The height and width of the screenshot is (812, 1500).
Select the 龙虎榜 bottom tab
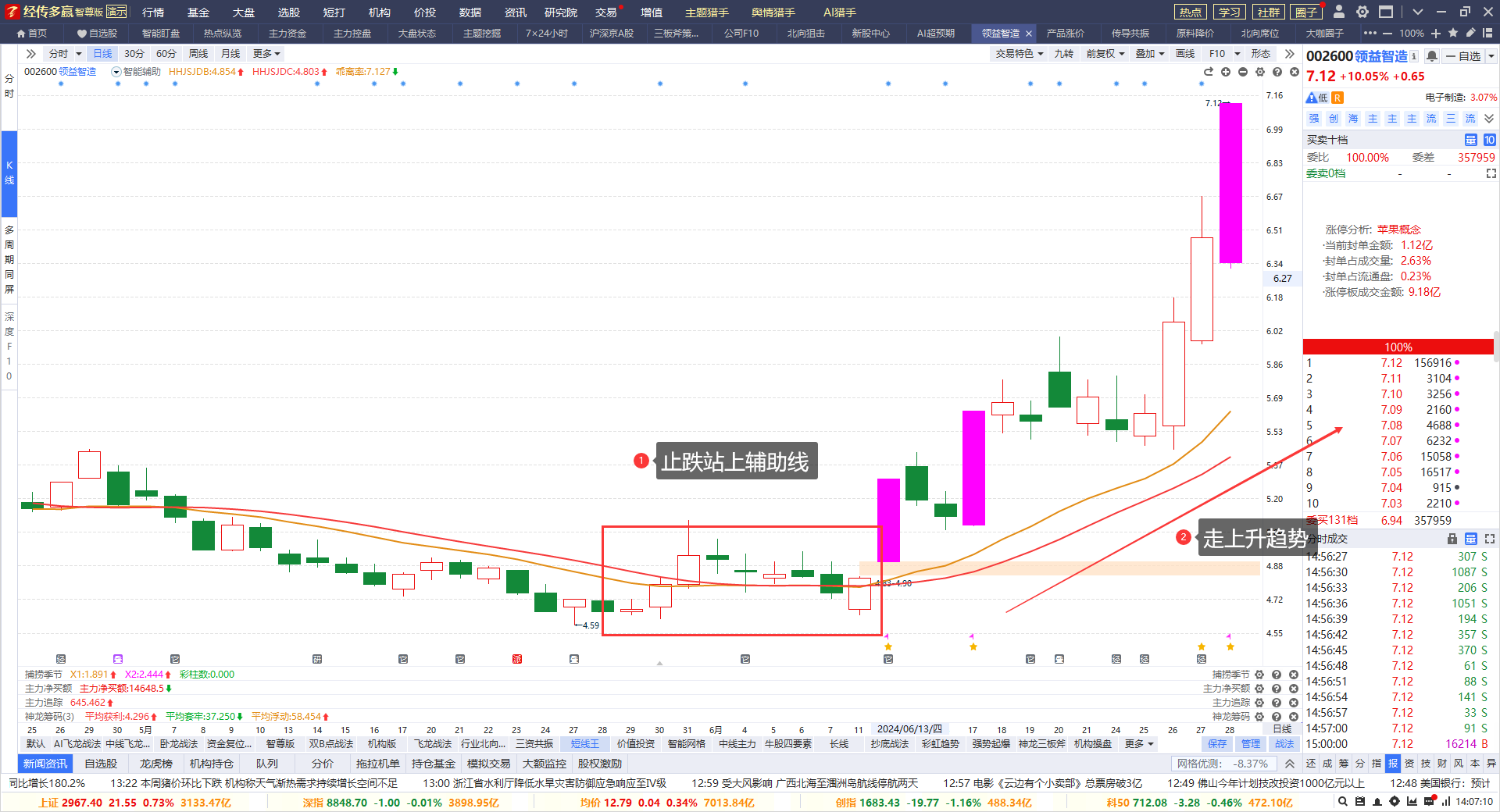155,764
